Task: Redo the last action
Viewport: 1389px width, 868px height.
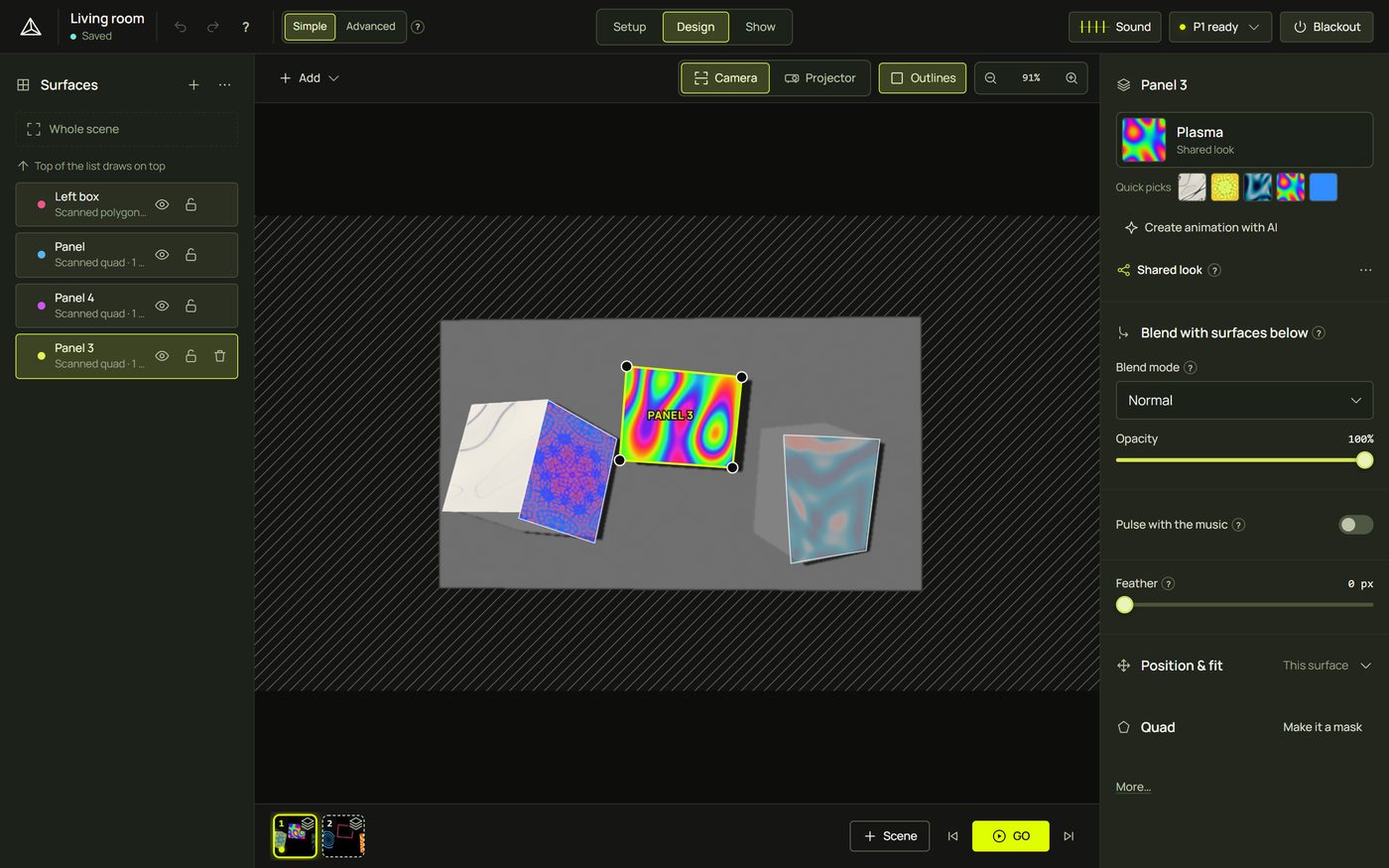Action: click(x=213, y=27)
